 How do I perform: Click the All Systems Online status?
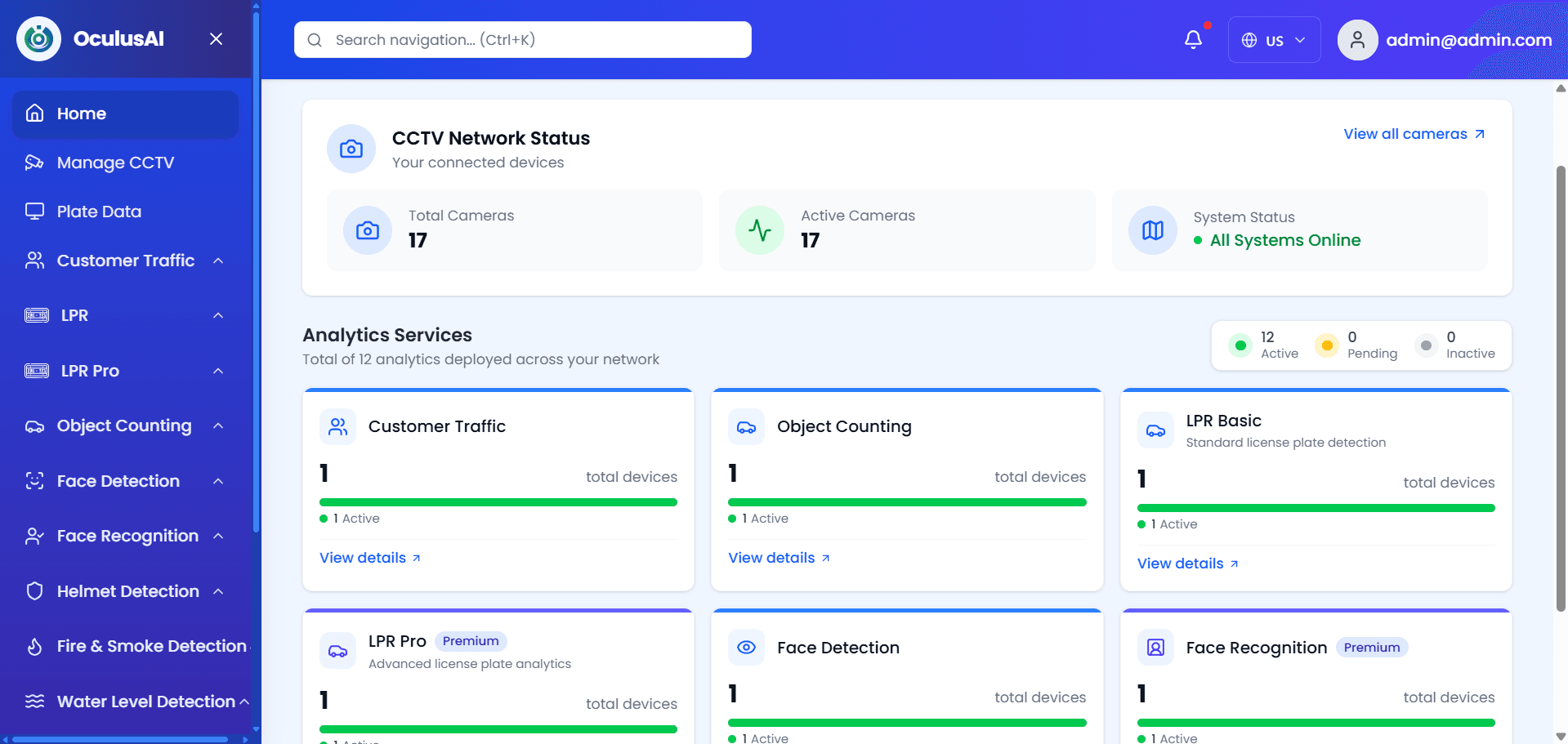tap(1277, 240)
